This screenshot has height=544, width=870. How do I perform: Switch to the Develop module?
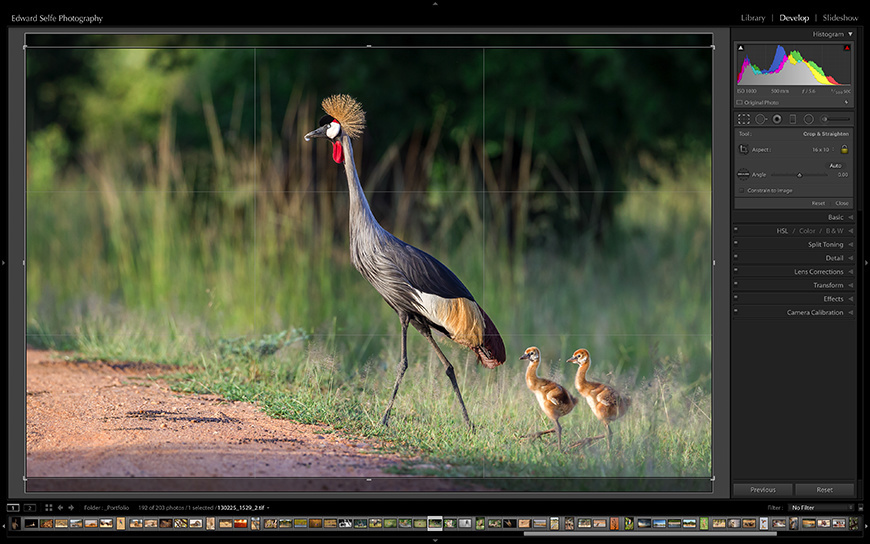click(794, 18)
